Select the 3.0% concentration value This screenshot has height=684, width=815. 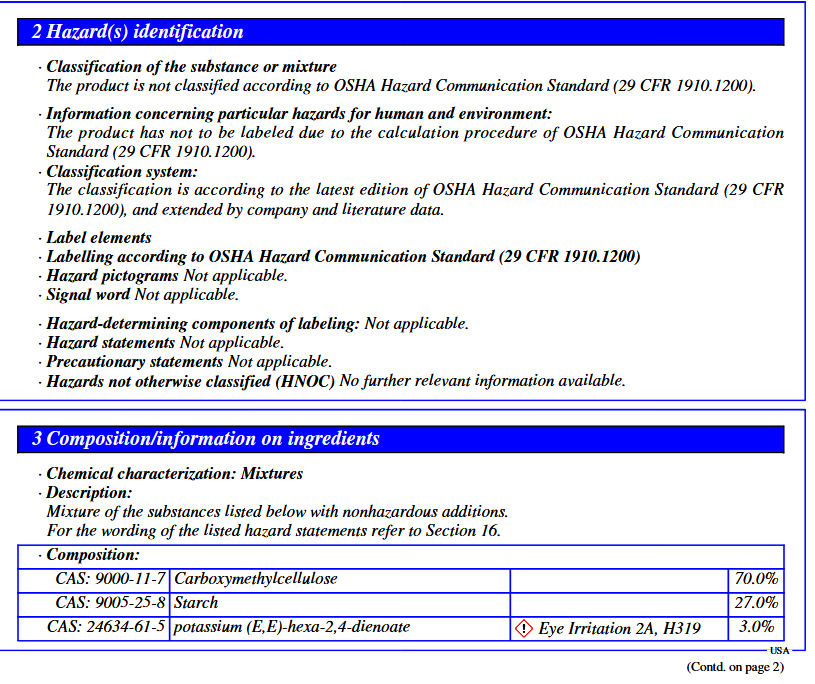(757, 627)
